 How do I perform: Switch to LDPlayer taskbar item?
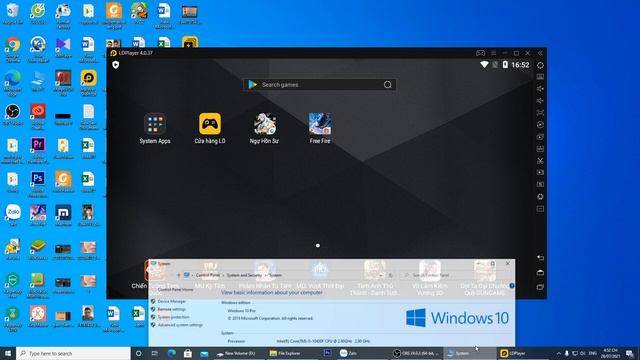[x=522, y=353]
